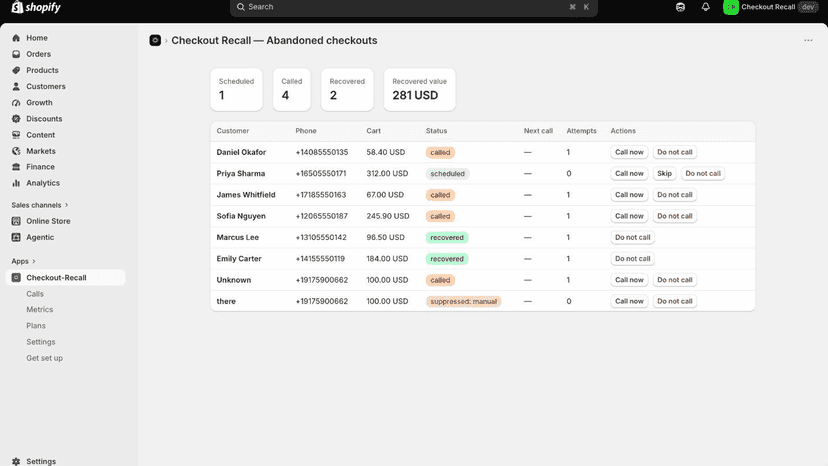Click the Content icon in sidebar
The width and height of the screenshot is (828, 466).
point(16,135)
